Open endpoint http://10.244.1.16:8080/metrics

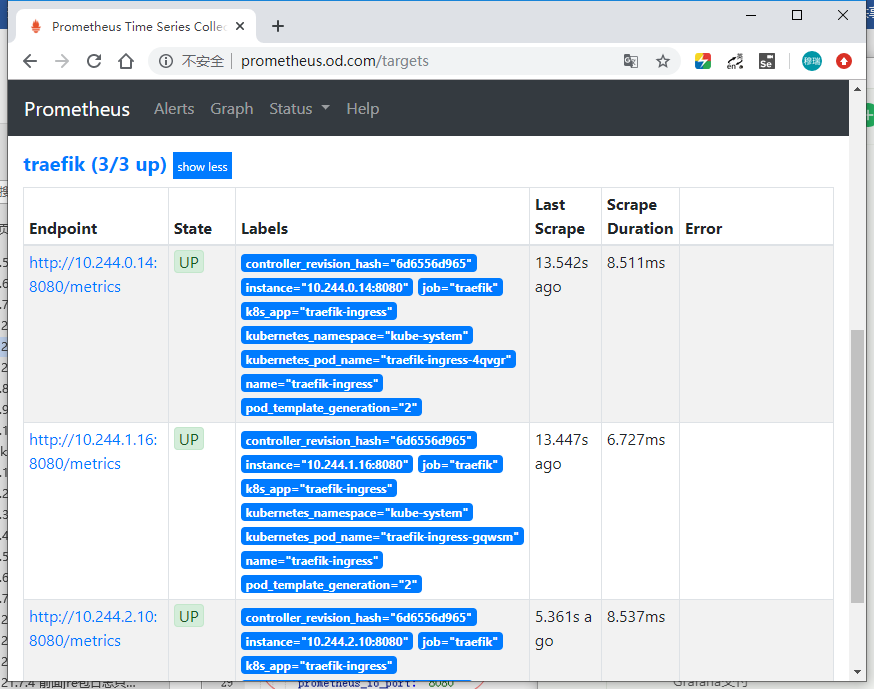pyautogui.click(x=93, y=452)
